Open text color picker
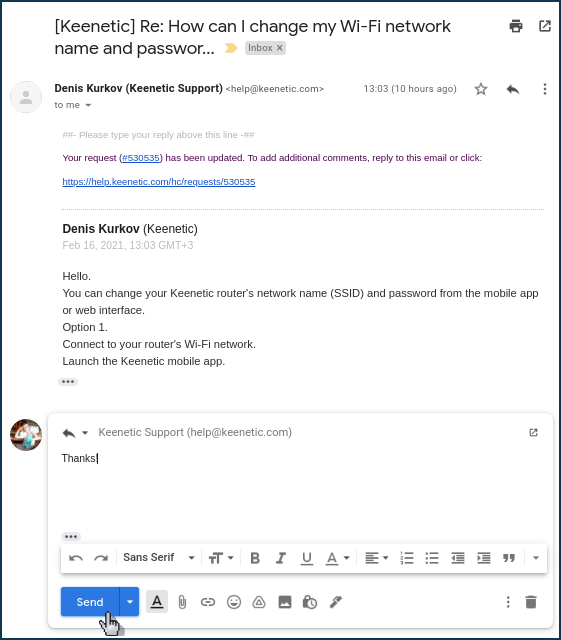 coord(337,558)
